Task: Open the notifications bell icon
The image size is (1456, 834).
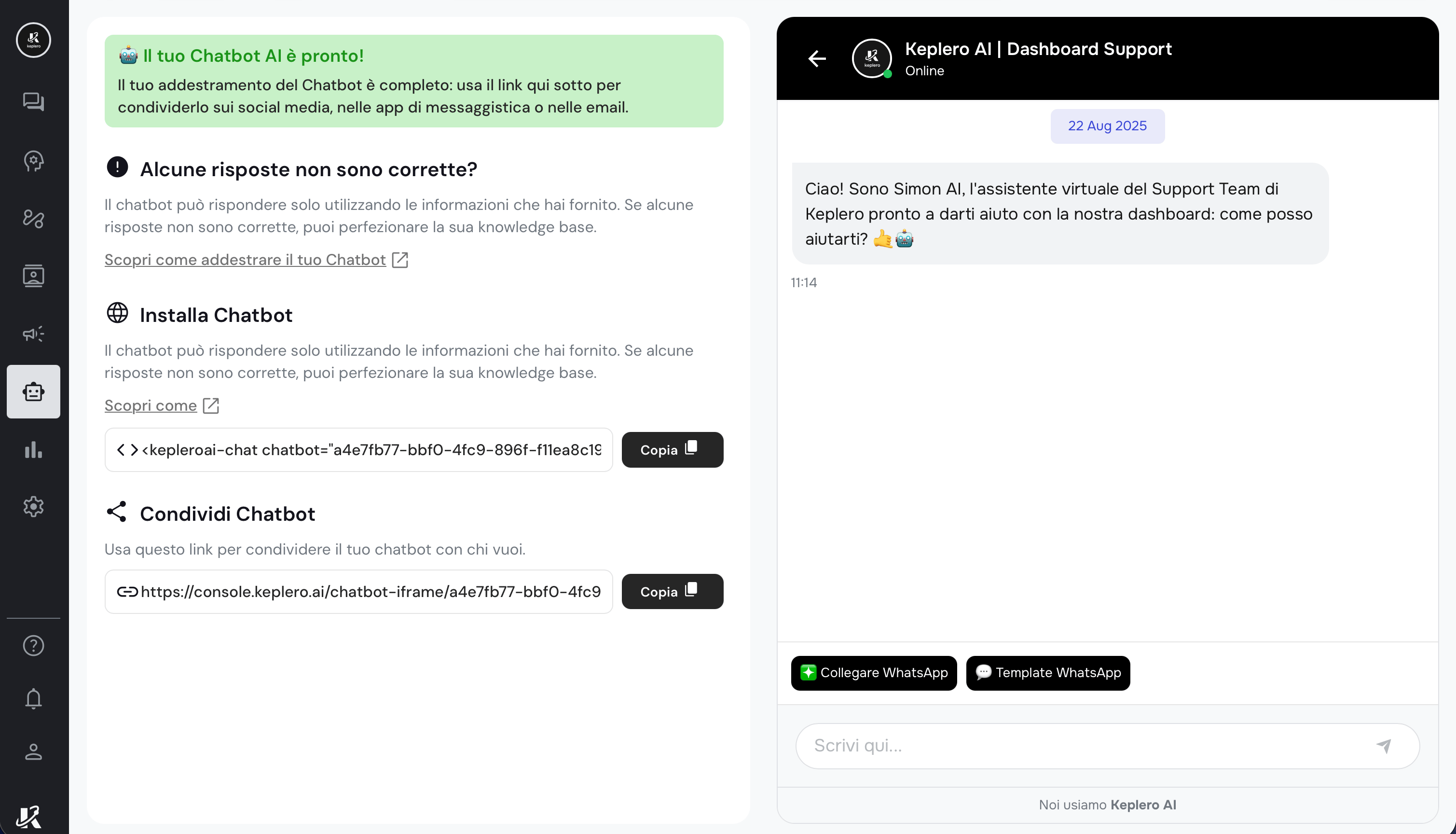Action: [33, 698]
